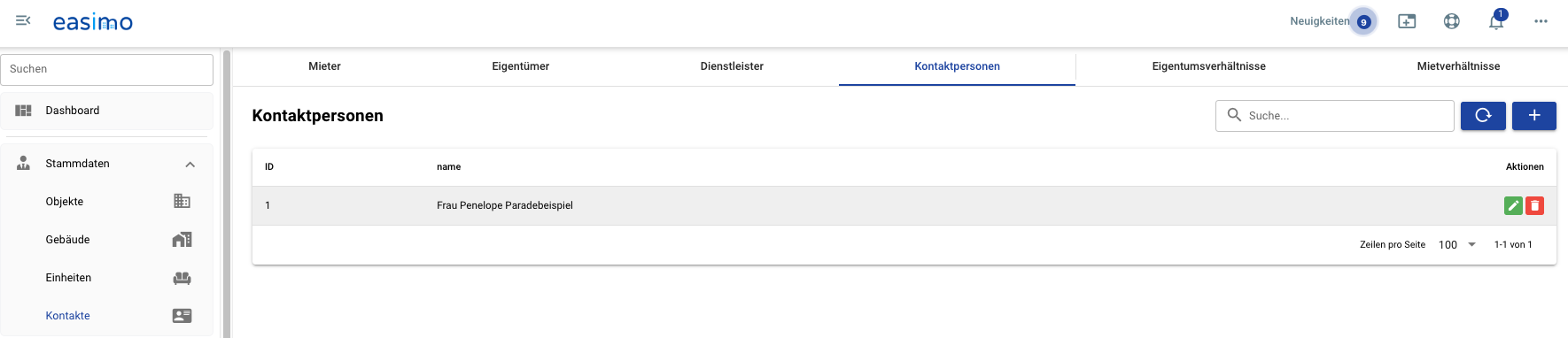Open the rows per page dropdown
Viewport: 1568px width, 338px height.
[1457, 245]
